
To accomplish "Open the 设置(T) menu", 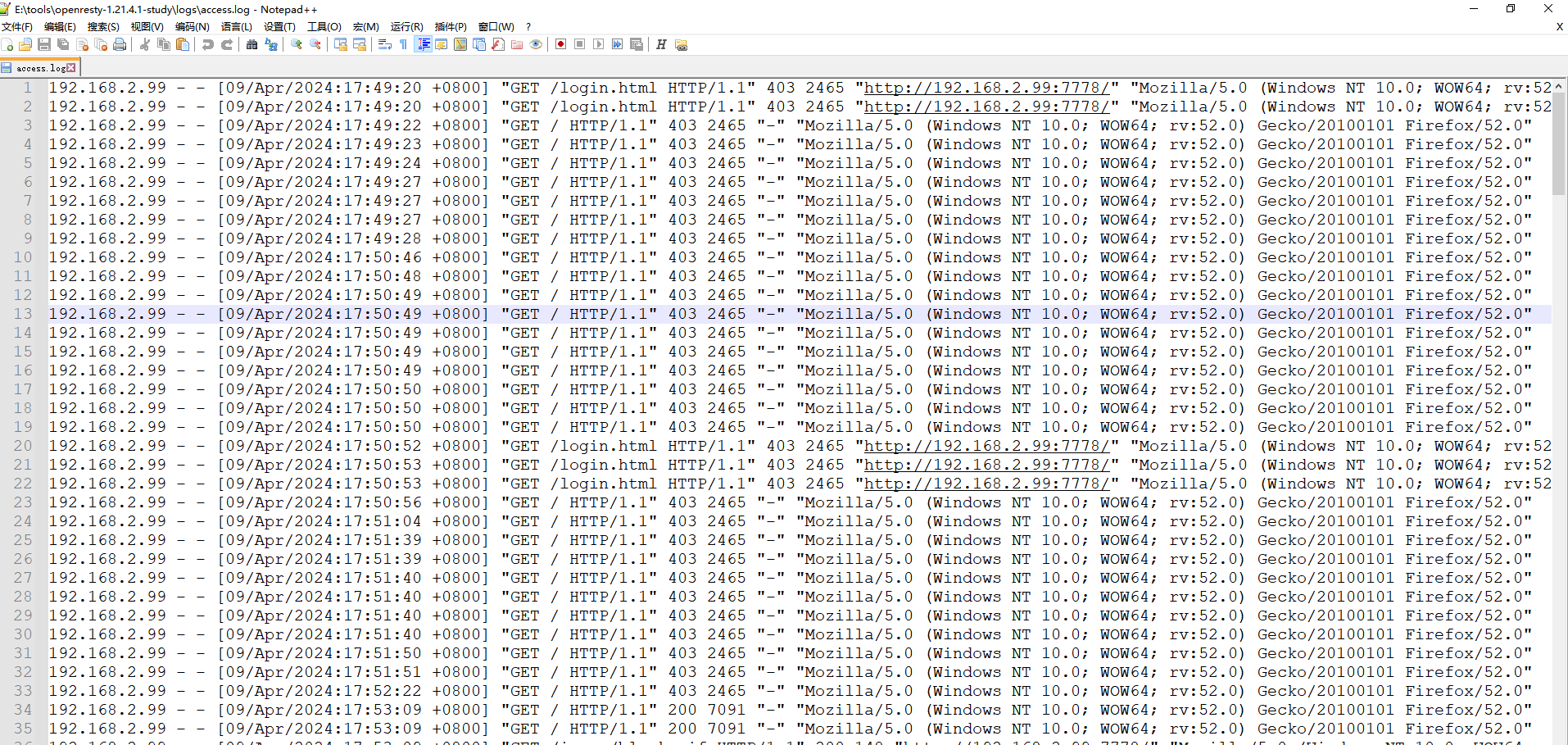I will [279, 27].
